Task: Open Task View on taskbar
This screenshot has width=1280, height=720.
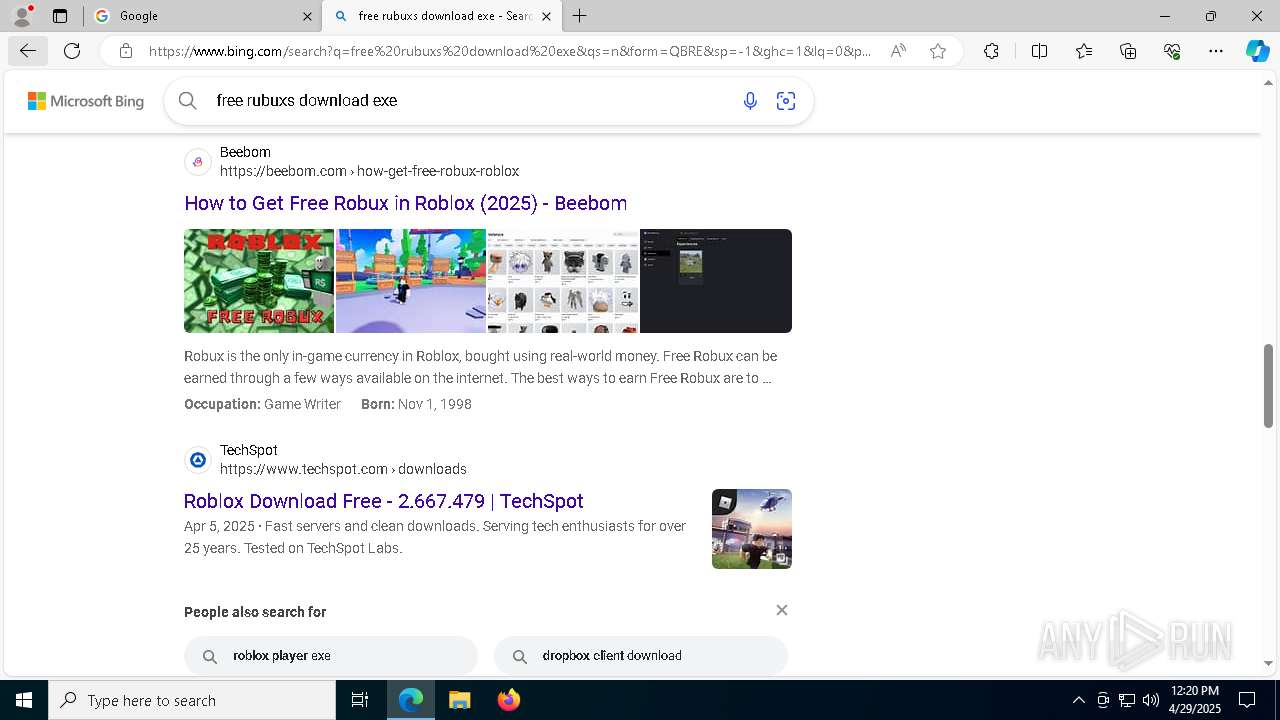Action: pyautogui.click(x=360, y=700)
